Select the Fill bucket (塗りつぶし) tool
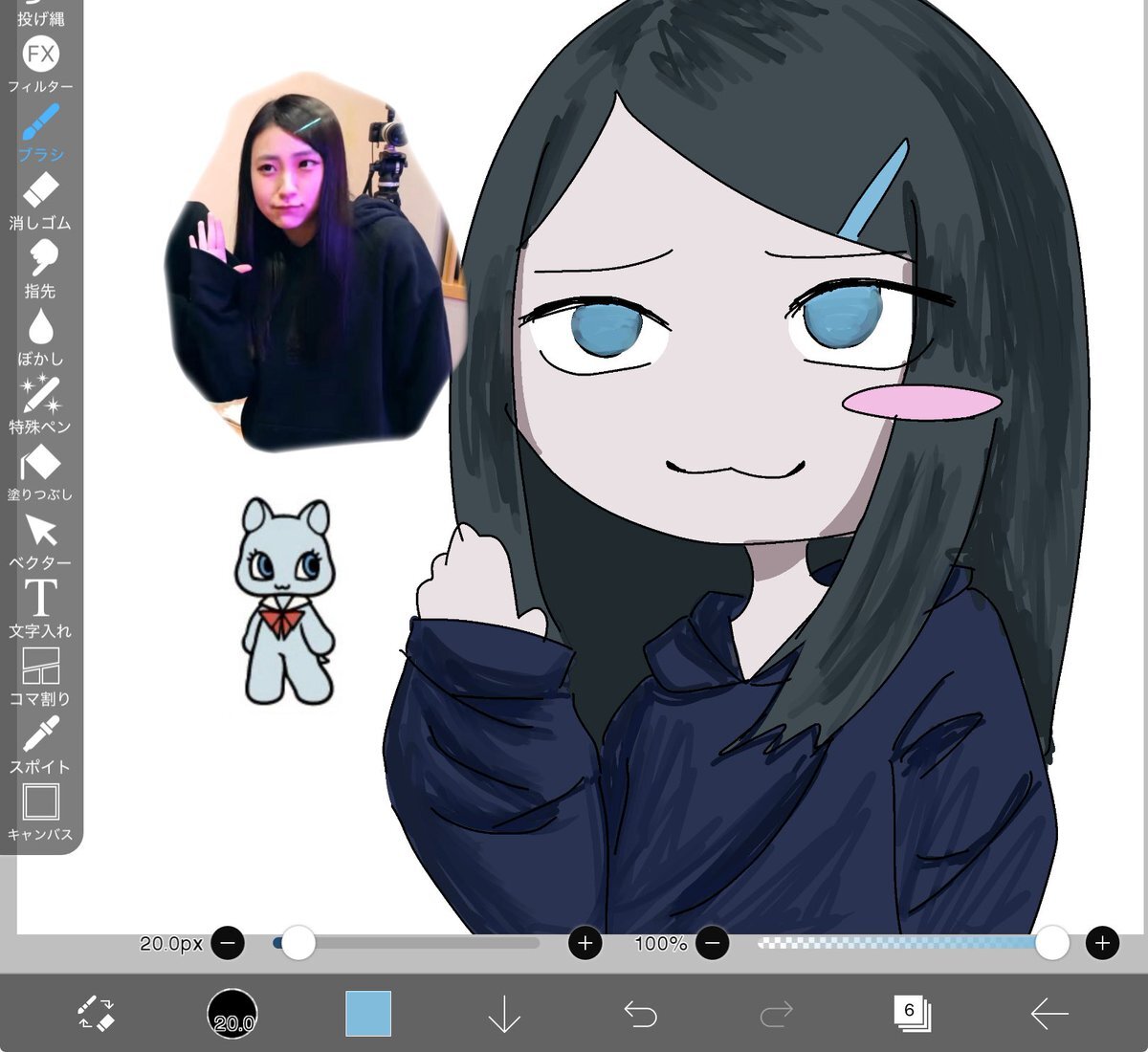 (x=40, y=473)
